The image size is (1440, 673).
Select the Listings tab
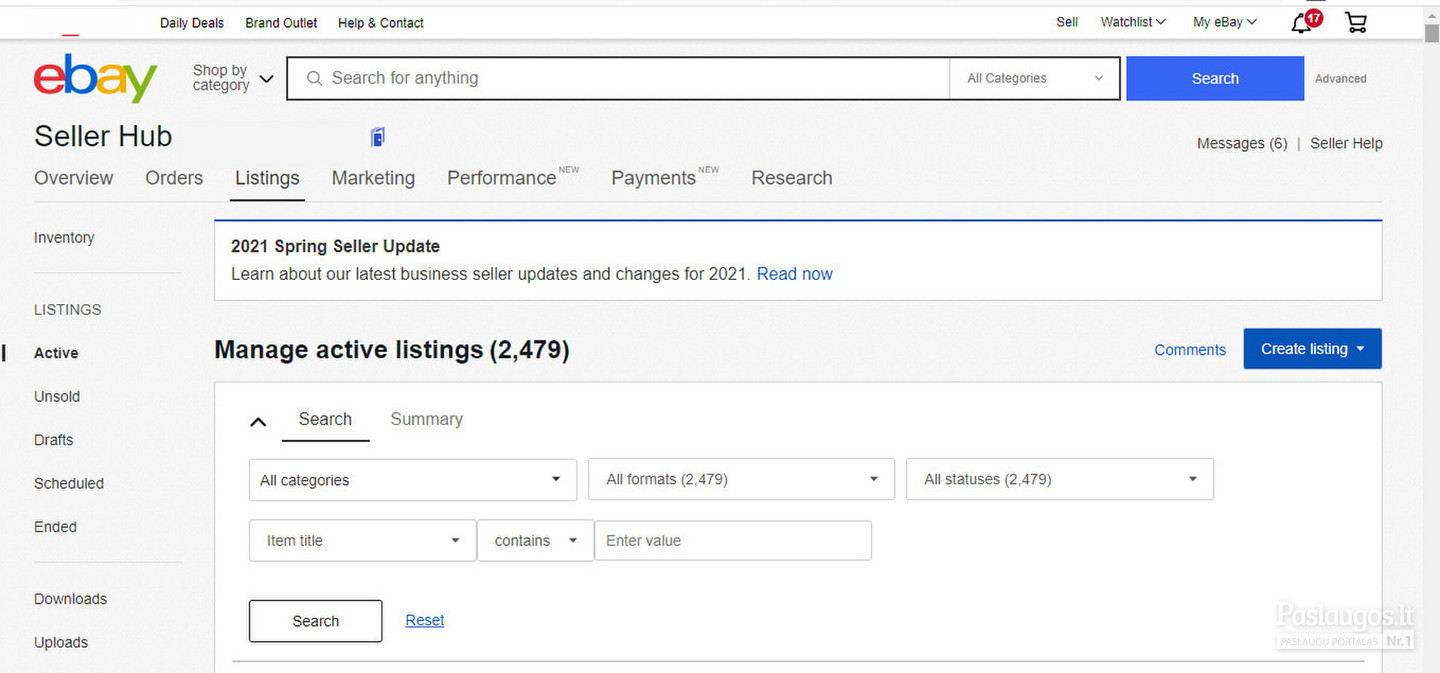click(267, 178)
